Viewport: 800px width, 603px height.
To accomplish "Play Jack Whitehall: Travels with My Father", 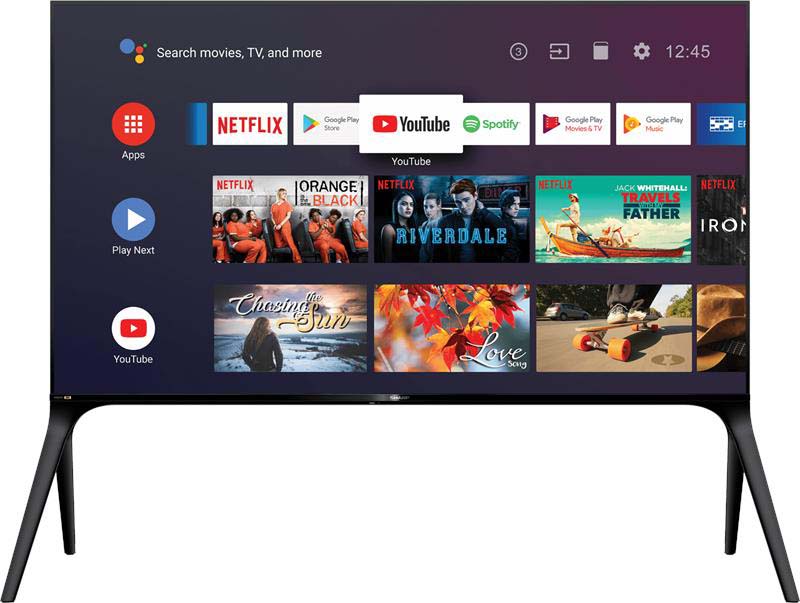I will pos(613,219).
